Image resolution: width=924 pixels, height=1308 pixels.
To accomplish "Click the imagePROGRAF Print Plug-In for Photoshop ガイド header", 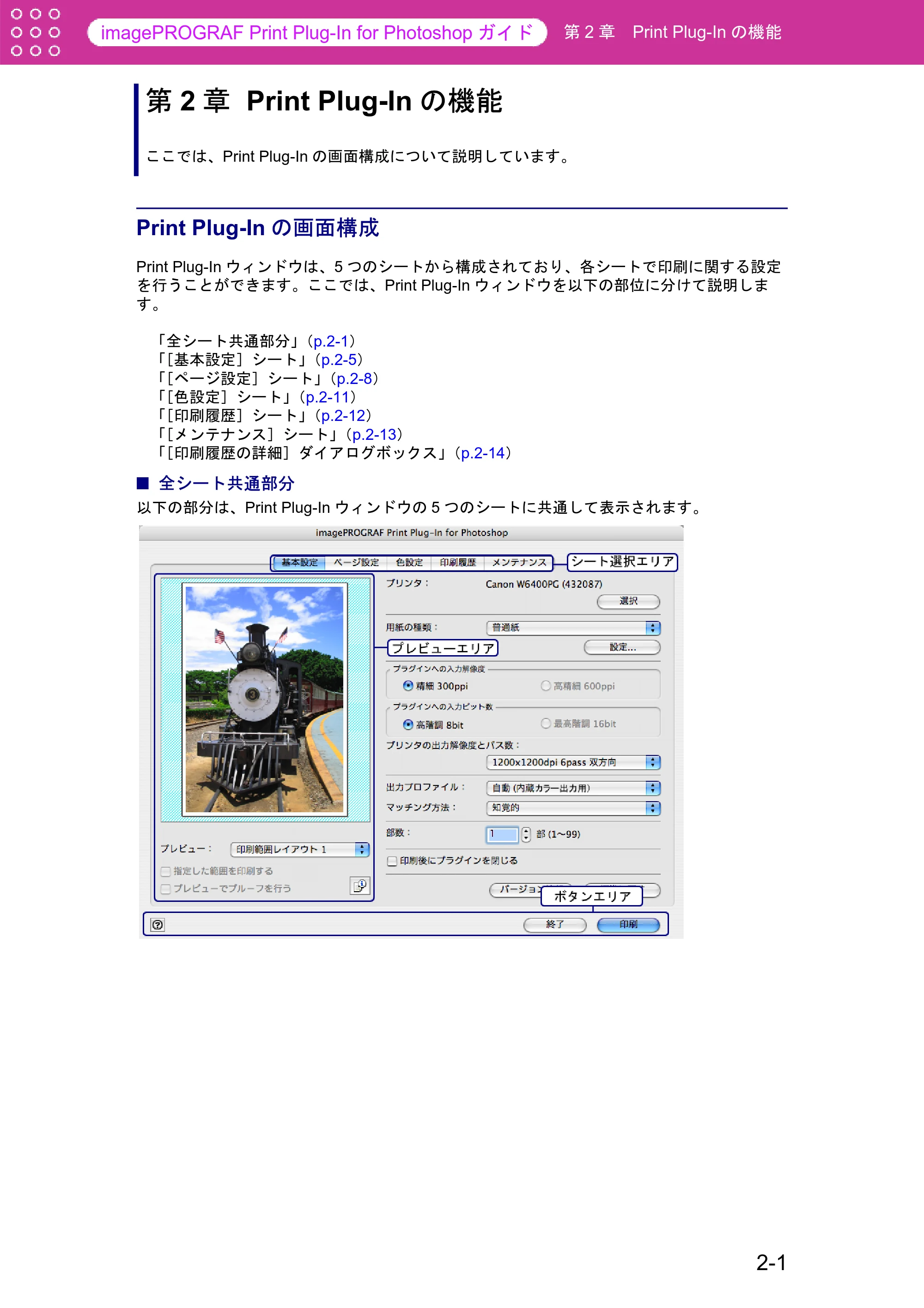I will coord(317,32).
